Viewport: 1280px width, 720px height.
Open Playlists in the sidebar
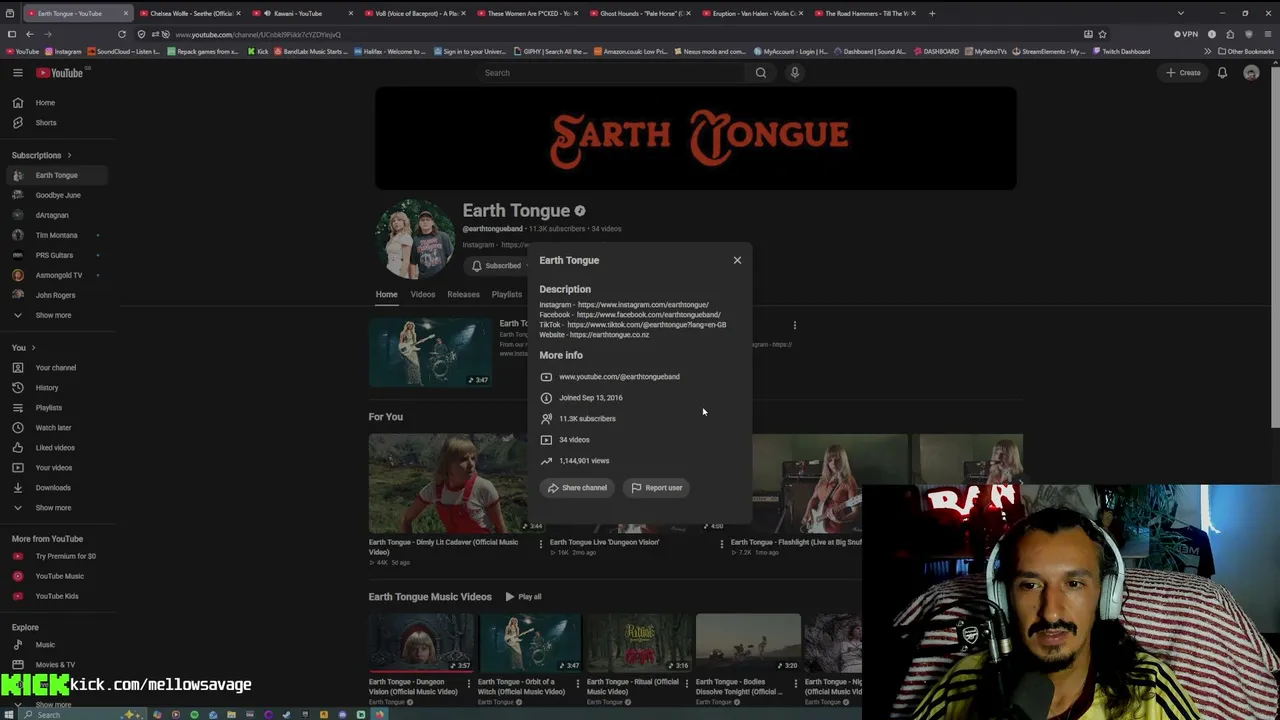[x=56, y=408]
